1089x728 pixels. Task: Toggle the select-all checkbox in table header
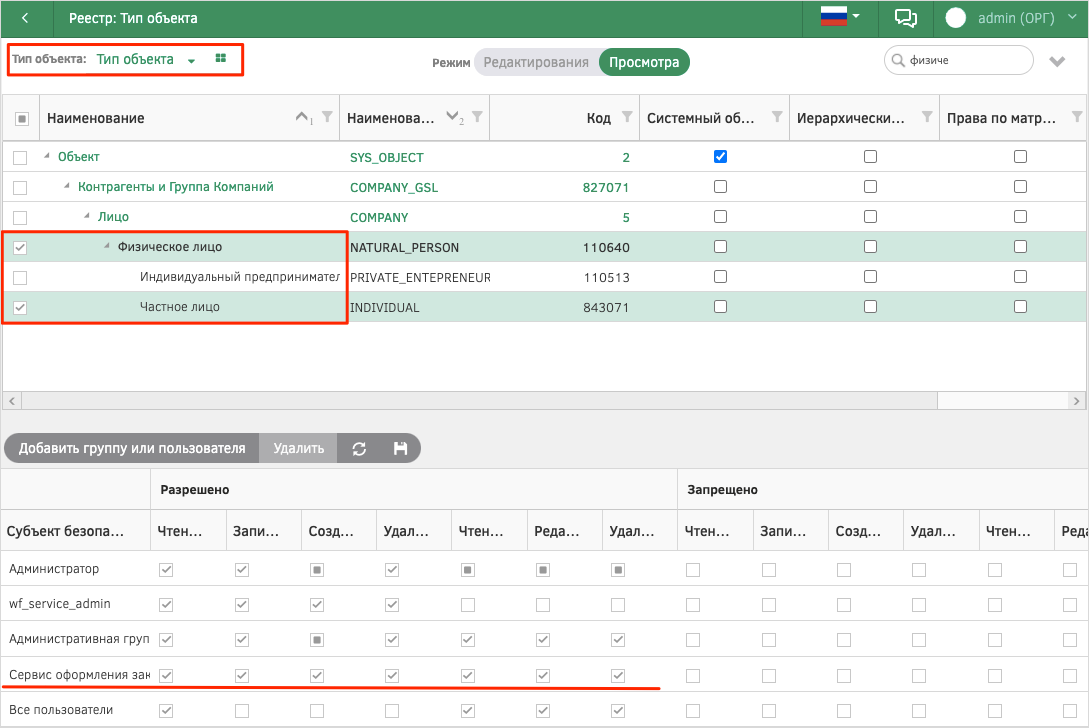tap(22, 119)
